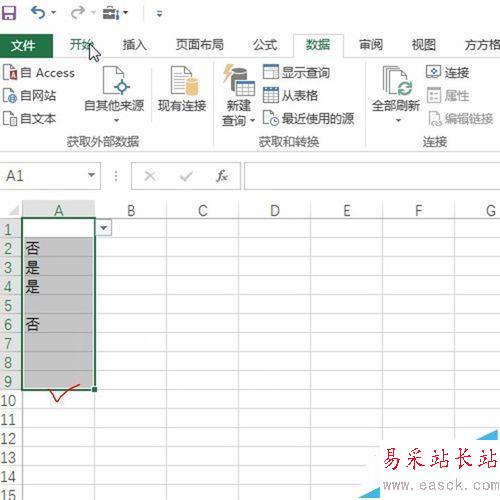Click 显示查询 (Show Queries)
500x500 pixels.
click(x=296, y=72)
